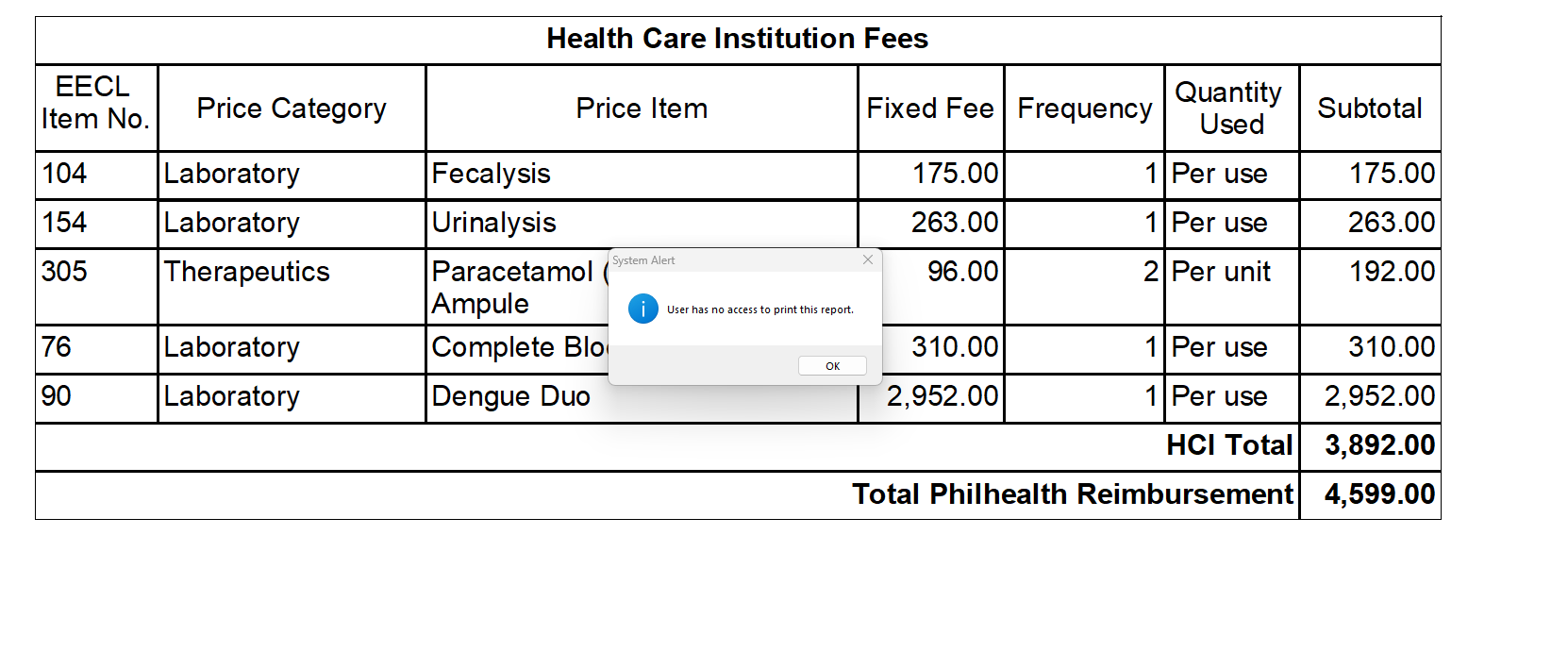This screenshot has height=652, width=1568.
Task: Click the Therapeutics category cell
Action: [292, 287]
